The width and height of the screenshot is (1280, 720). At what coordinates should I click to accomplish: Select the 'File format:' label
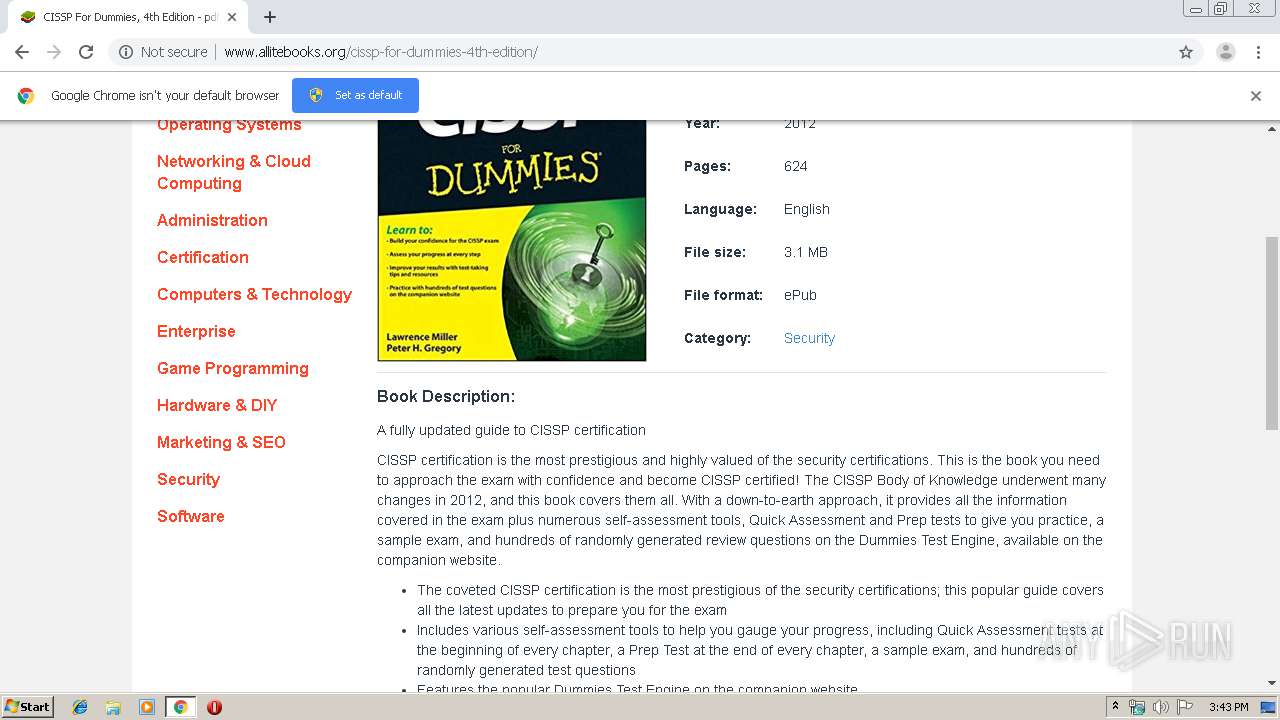click(x=723, y=295)
